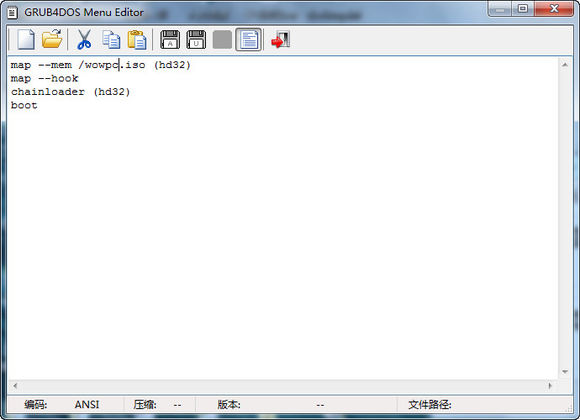Place the cursor in the 'map --hook' line
Viewport: 580px width, 420px height.
(x=45, y=78)
